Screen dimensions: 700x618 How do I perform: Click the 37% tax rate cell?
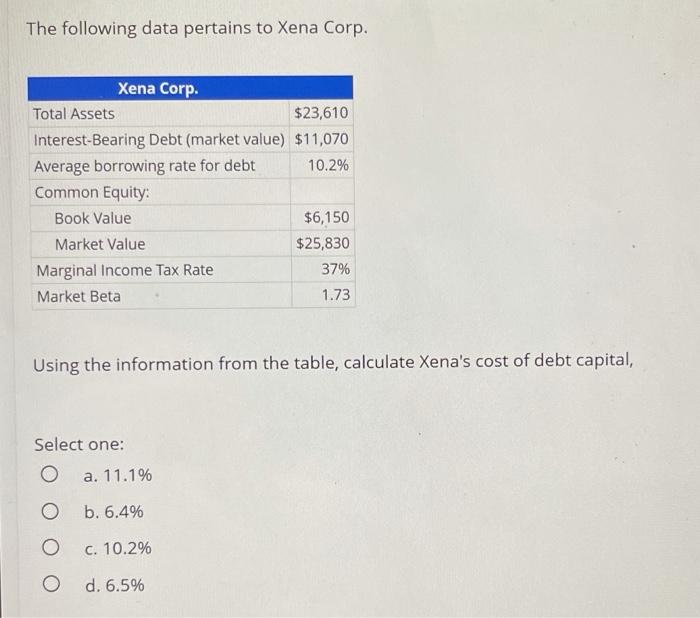pyautogui.click(x=336, y=269)
